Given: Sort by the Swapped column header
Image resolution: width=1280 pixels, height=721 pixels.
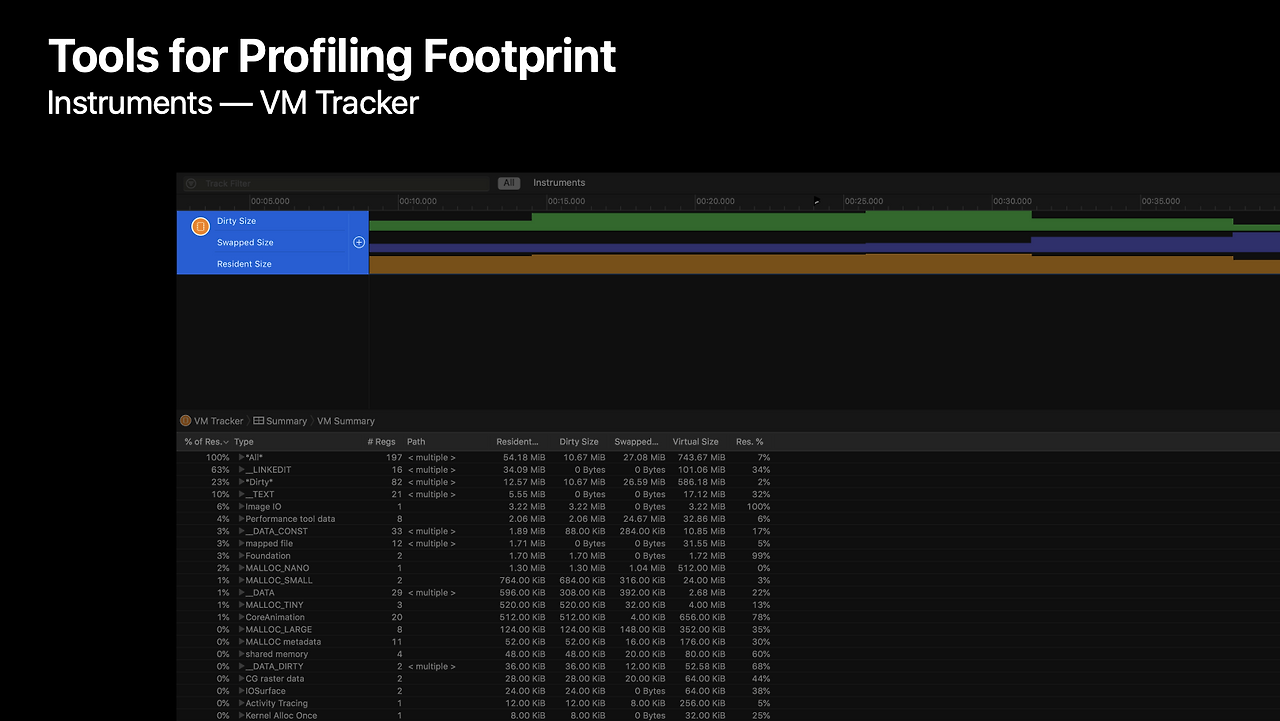Looking at the screenshot, I should pos(636,441).
